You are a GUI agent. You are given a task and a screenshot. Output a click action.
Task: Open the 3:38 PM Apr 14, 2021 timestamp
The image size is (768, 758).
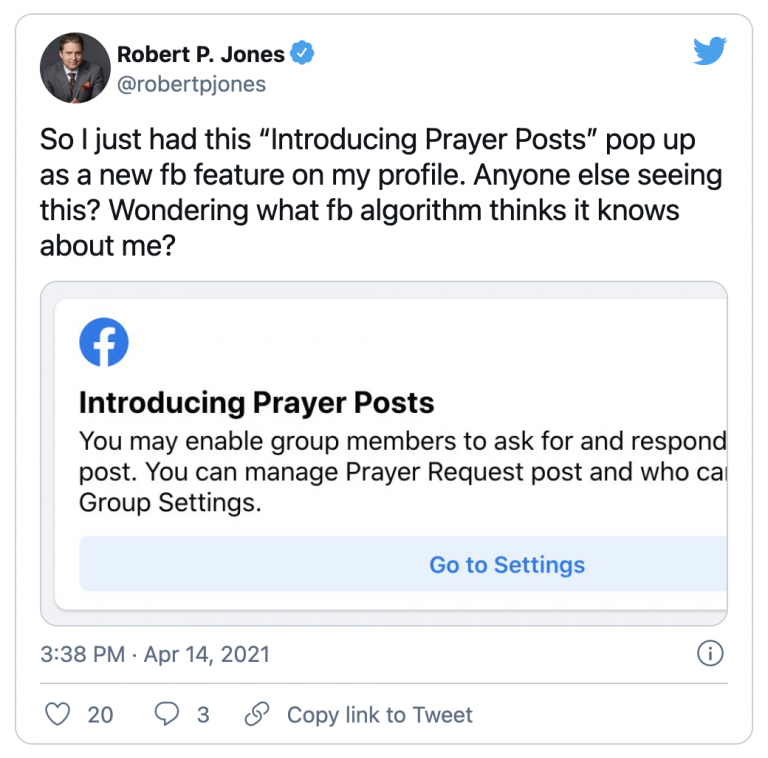(x=155, y=654)
